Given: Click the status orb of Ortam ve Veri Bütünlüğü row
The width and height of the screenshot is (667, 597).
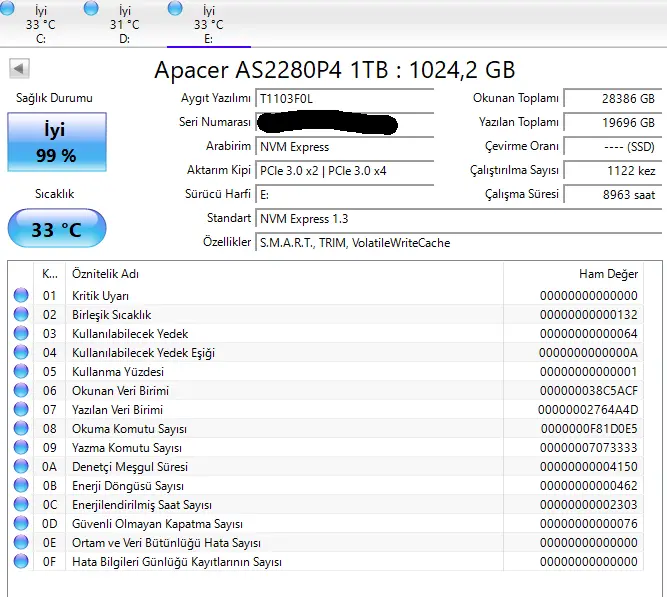Looking at the screenshot, I should click(x=21, y=542).
